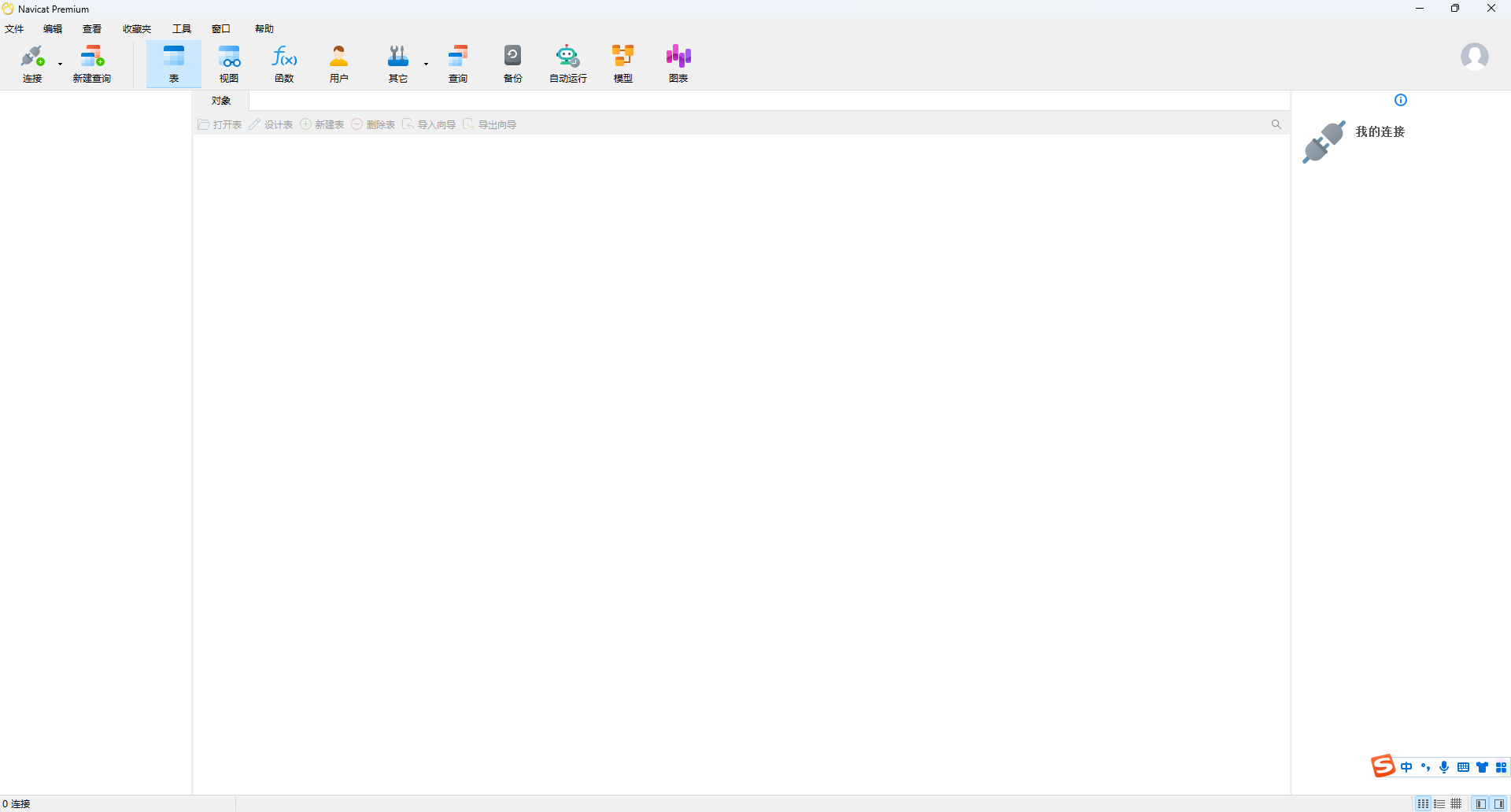The image size is (1511, 812).
Task: Expand the dropdown arrow beside 其它
Action: coord(426,64)
